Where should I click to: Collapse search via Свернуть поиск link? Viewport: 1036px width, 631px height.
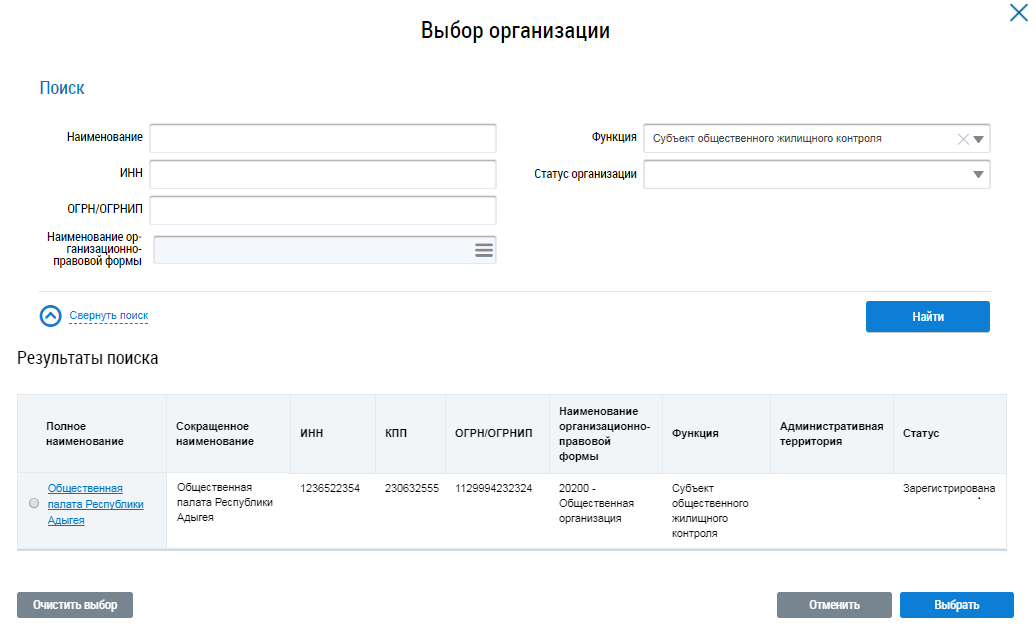[108, 316]
